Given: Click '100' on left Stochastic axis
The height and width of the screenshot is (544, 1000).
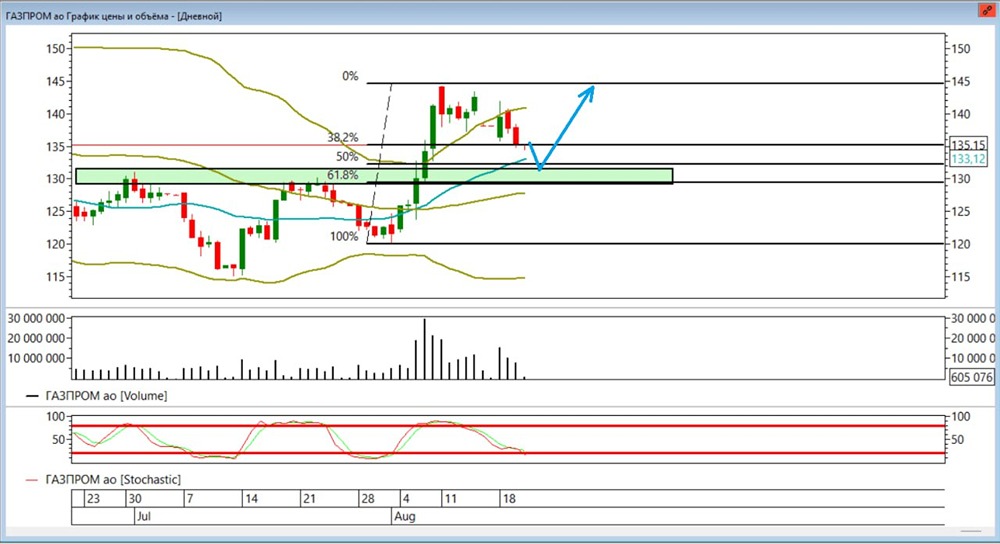Looking at the screenshot, I should point(56,416).
